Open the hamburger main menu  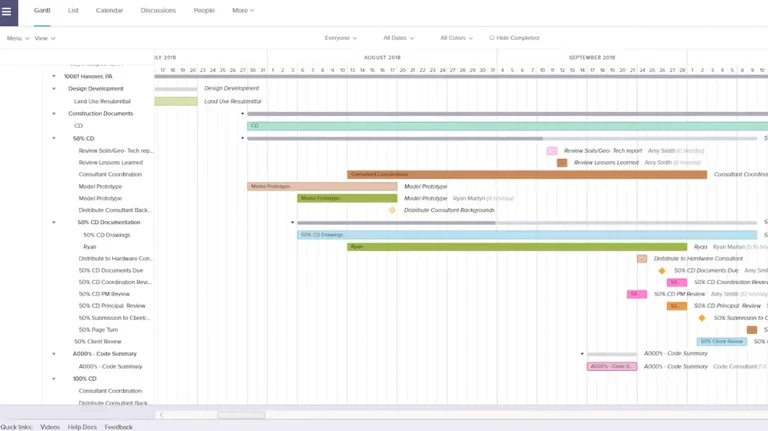(7, 11)
